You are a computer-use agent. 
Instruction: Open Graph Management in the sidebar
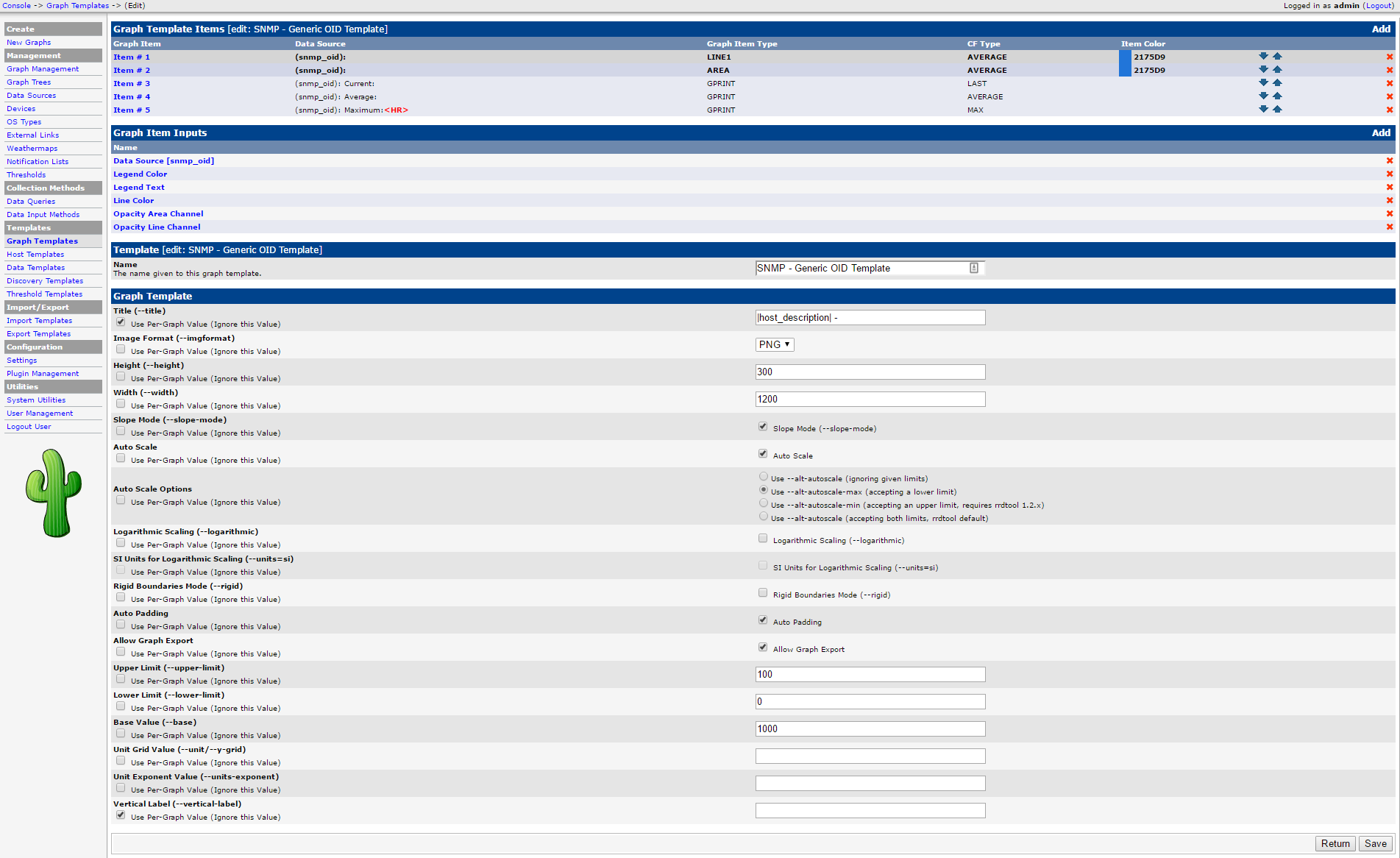[x=43, y=69]
